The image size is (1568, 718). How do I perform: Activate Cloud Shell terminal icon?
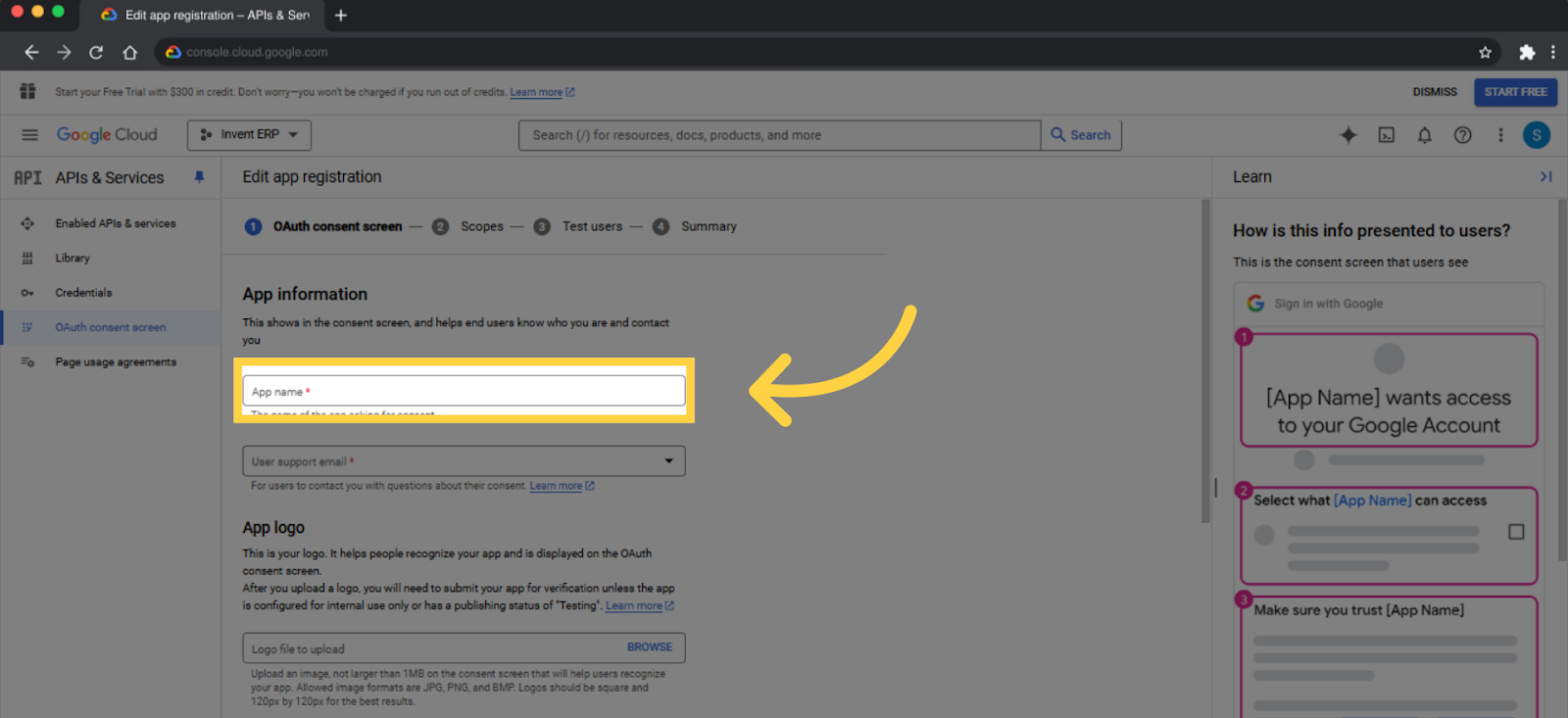click(1387, 135)
